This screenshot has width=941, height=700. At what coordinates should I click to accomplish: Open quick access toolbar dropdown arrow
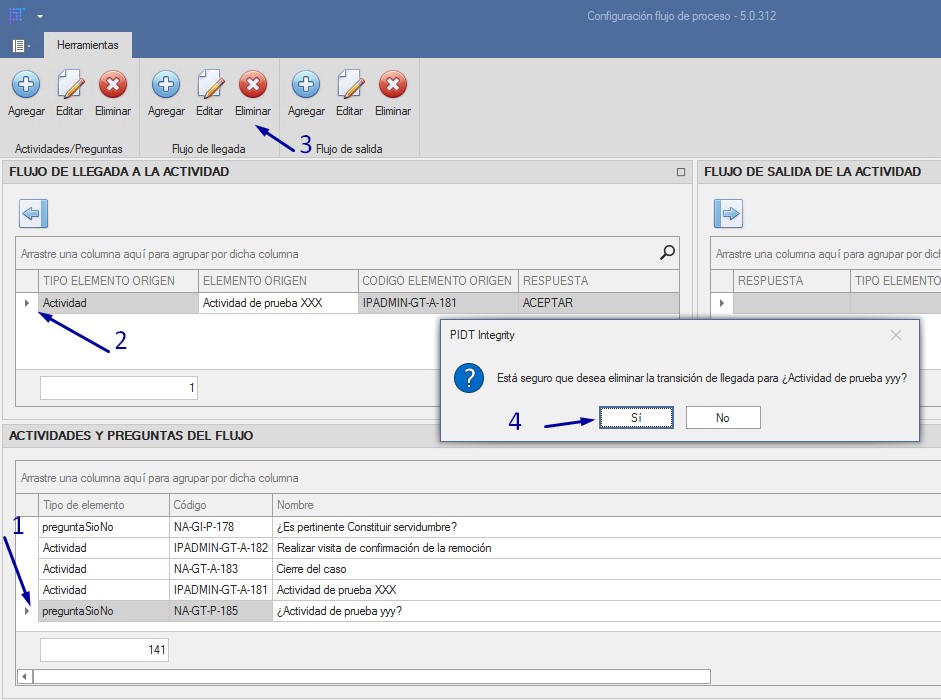(40, 17)
